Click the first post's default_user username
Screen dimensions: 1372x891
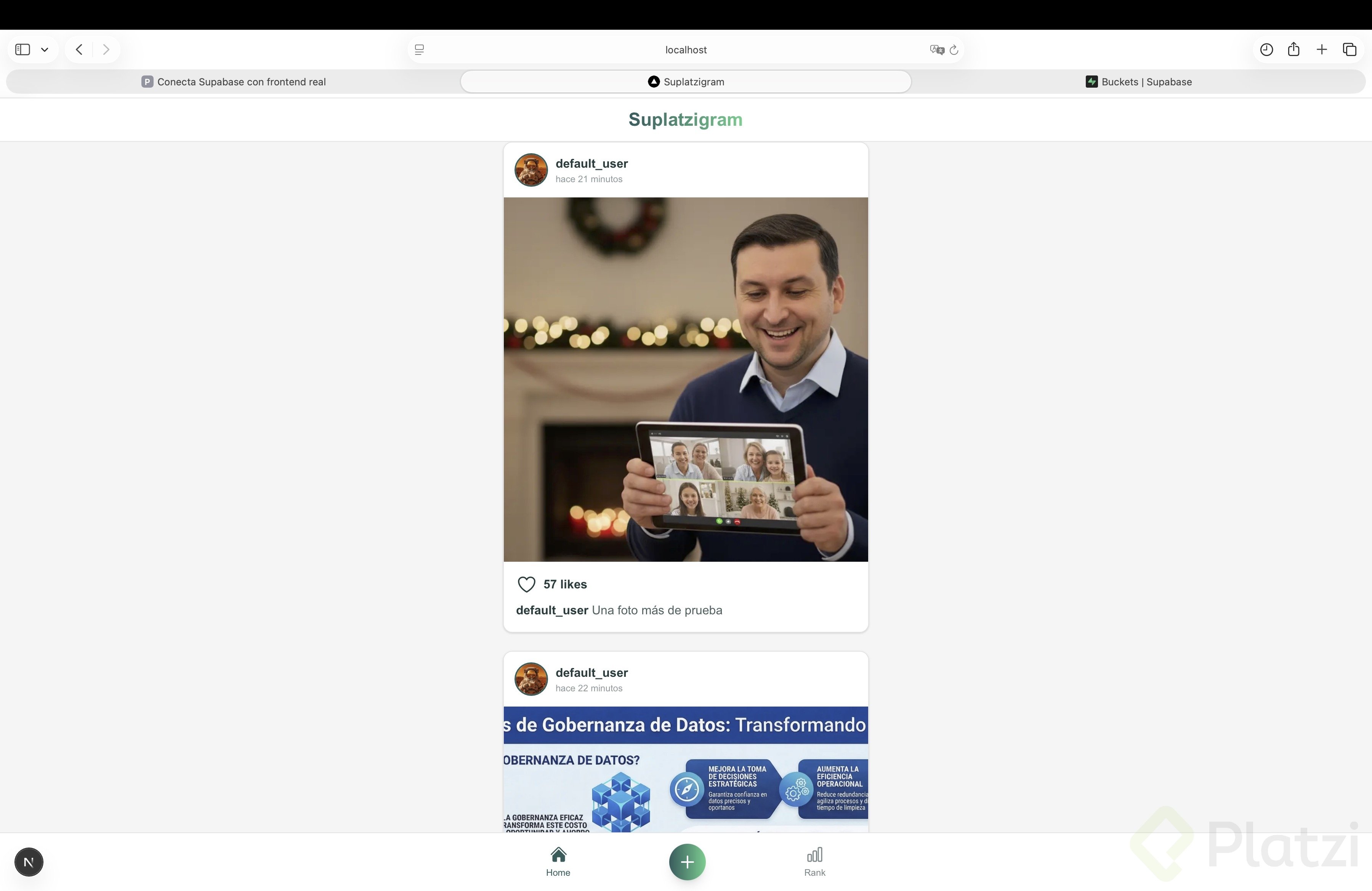point(591,163)
